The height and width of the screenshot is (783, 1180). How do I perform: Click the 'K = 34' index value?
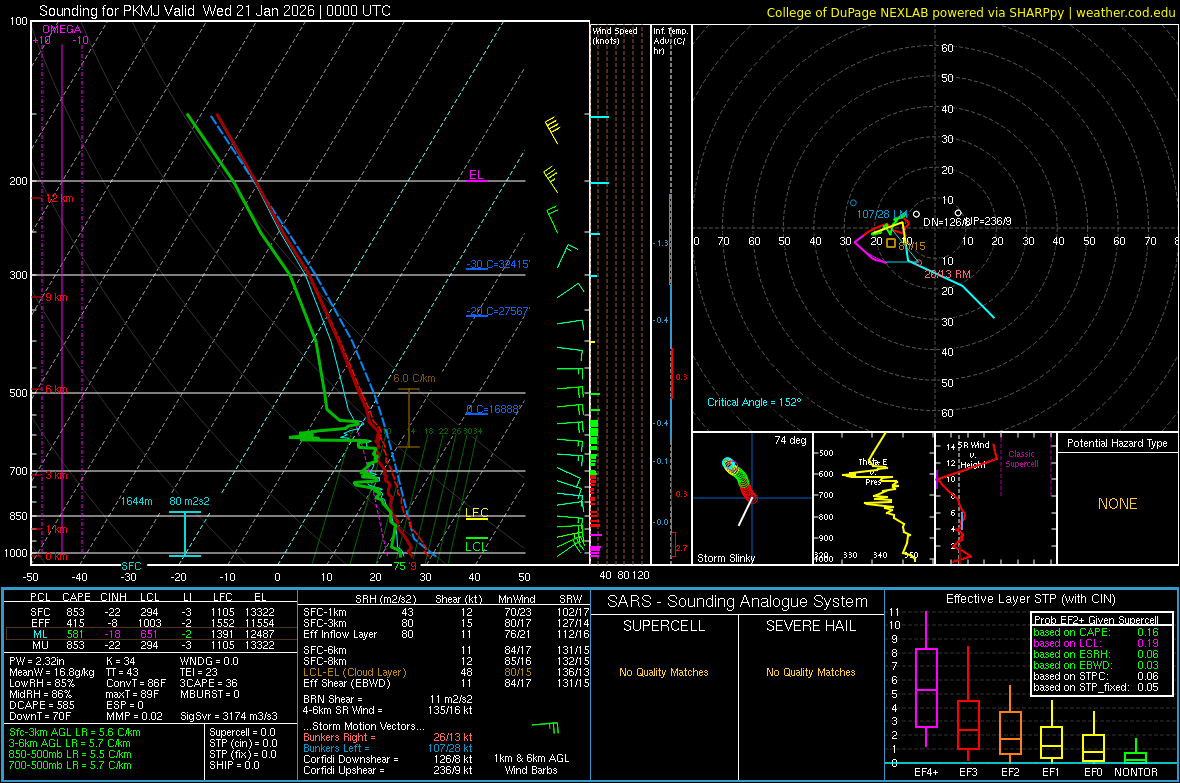tap(120, 661)
